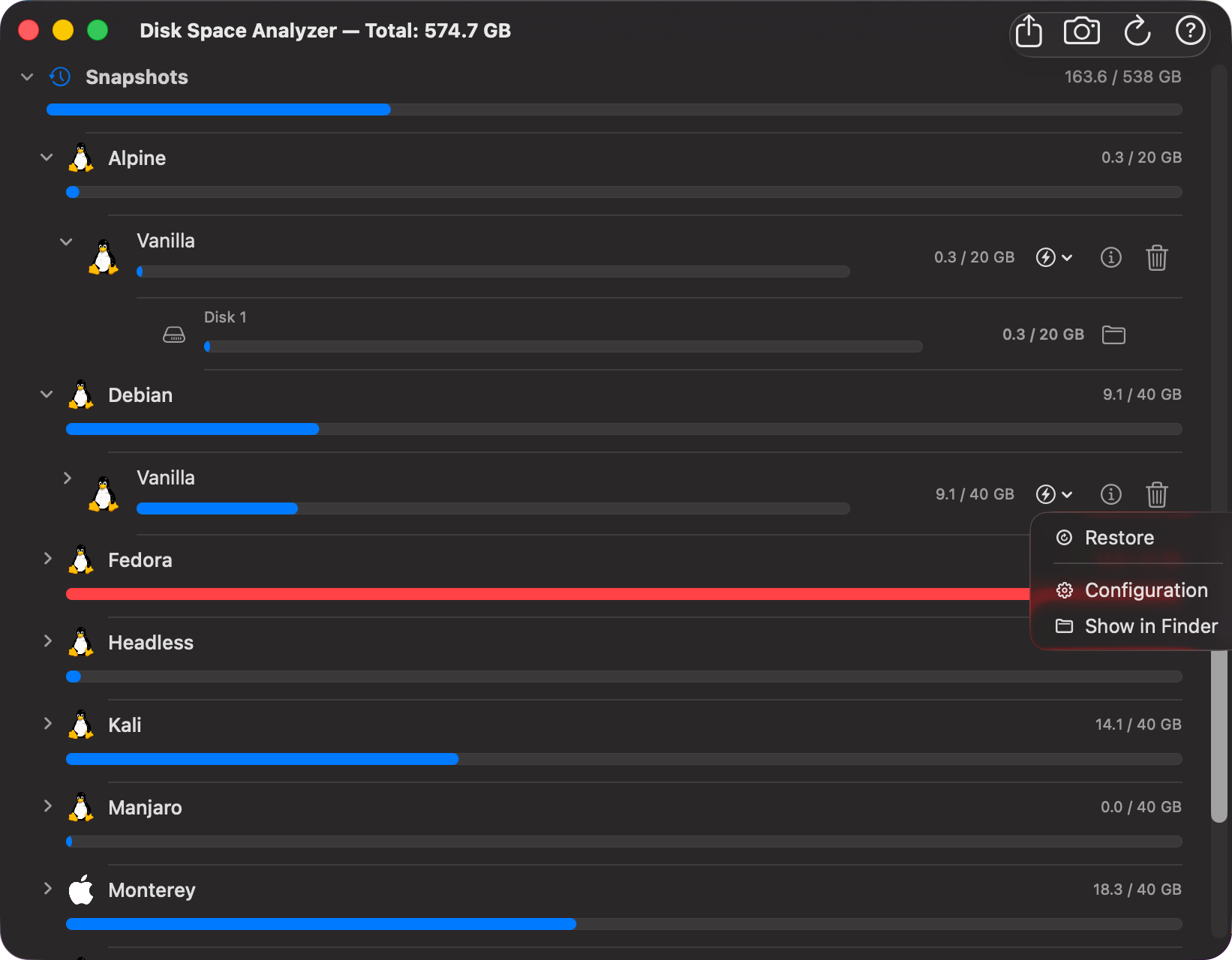Click the Snapshots clock icon
1232x960 pixels.
pos(60,76)
